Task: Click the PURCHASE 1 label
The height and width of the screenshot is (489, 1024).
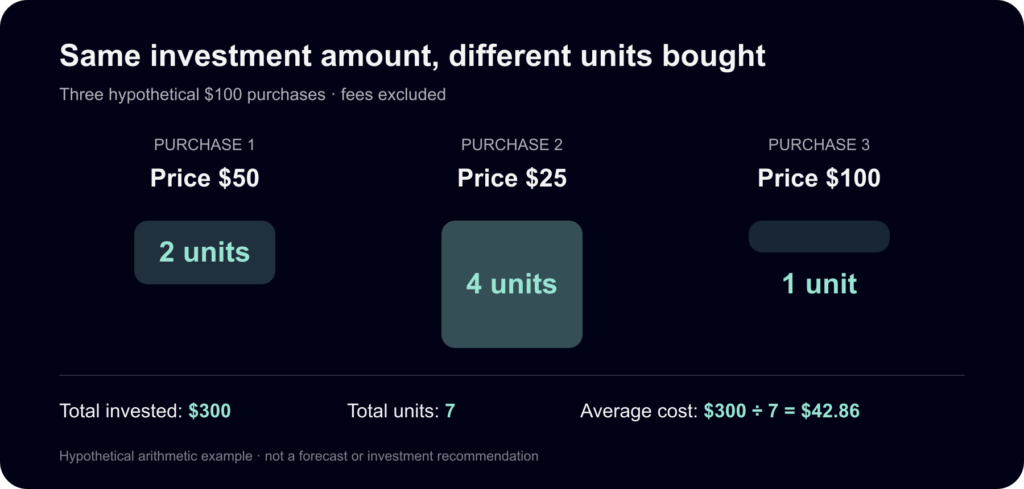Action: pyautogui.click(x=204, y=145)
